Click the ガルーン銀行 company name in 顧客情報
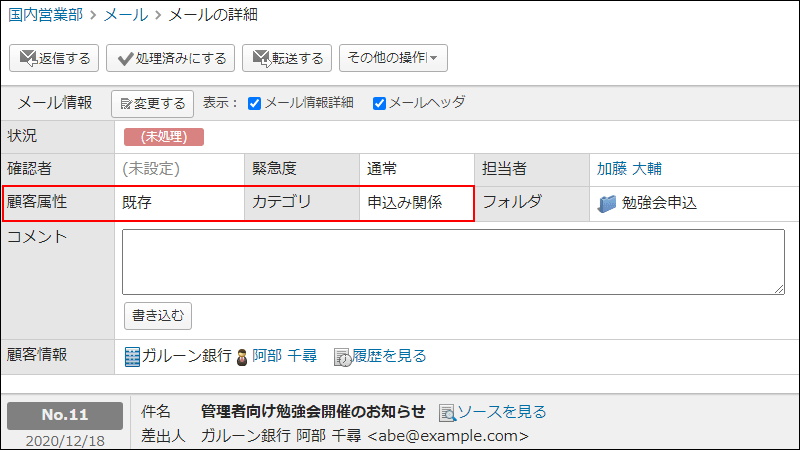Viewport: 800px width, 450px height. pos(187,356)
